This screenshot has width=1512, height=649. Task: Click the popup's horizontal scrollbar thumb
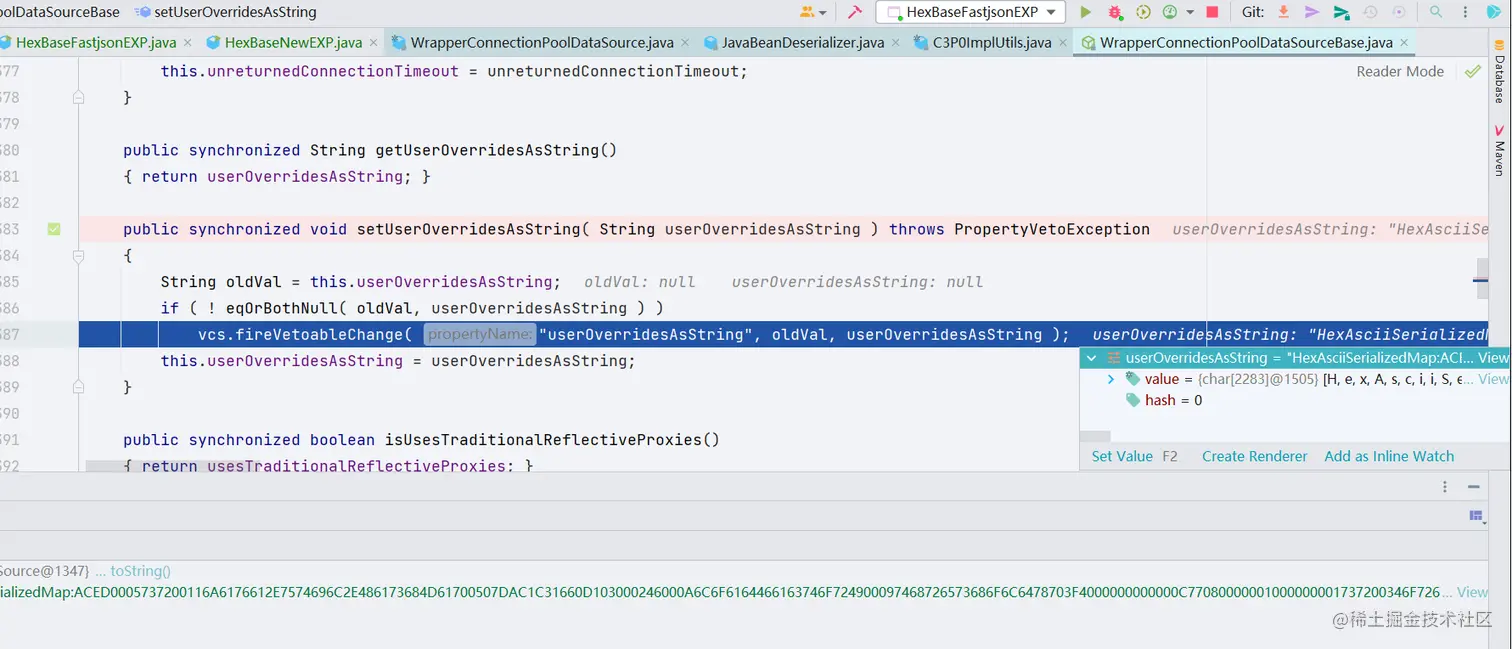[1095, 436]
